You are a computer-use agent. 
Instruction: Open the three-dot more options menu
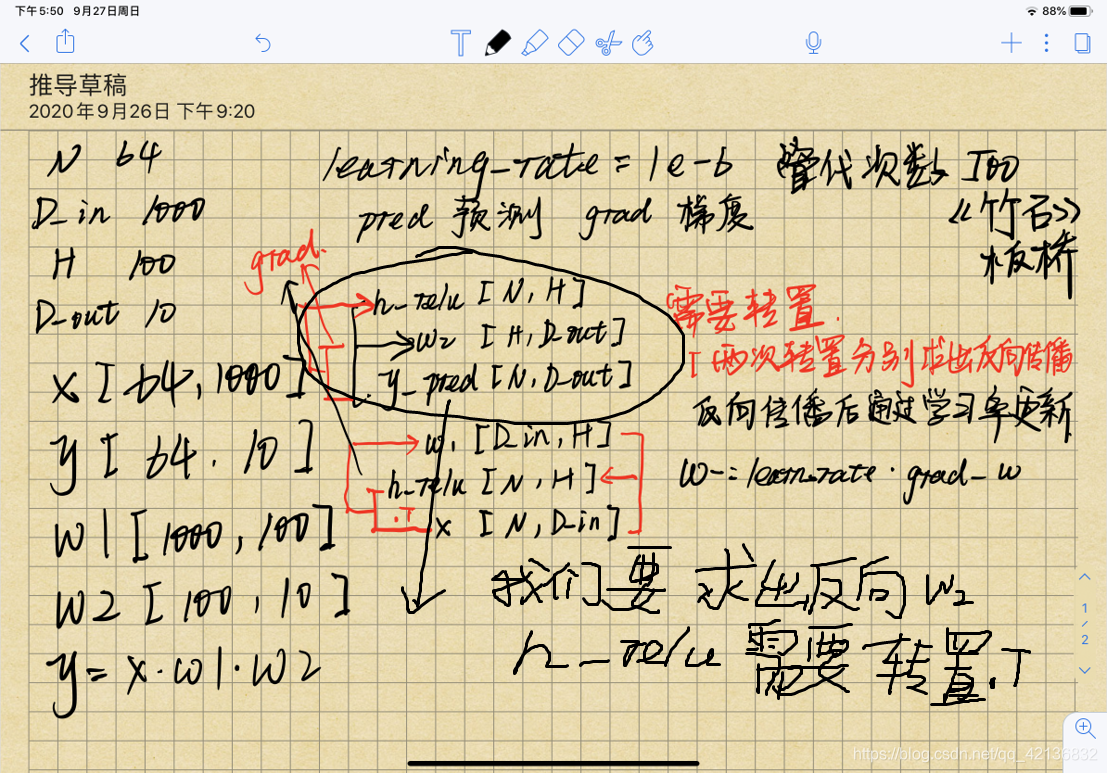pos(1046,43)
